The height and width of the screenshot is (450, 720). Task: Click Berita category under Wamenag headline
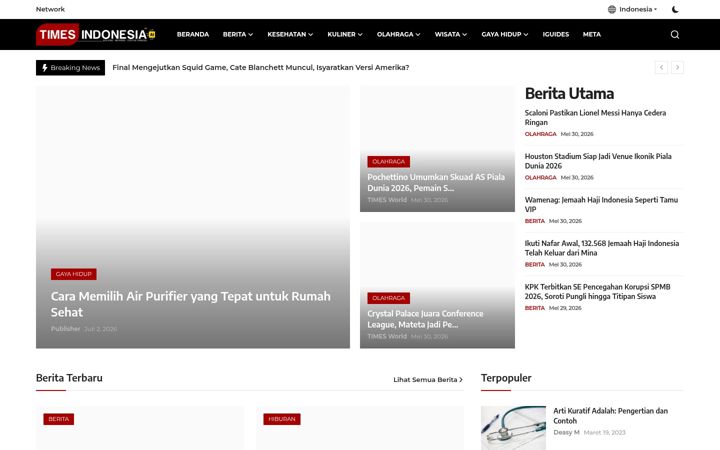coord(534,221)
